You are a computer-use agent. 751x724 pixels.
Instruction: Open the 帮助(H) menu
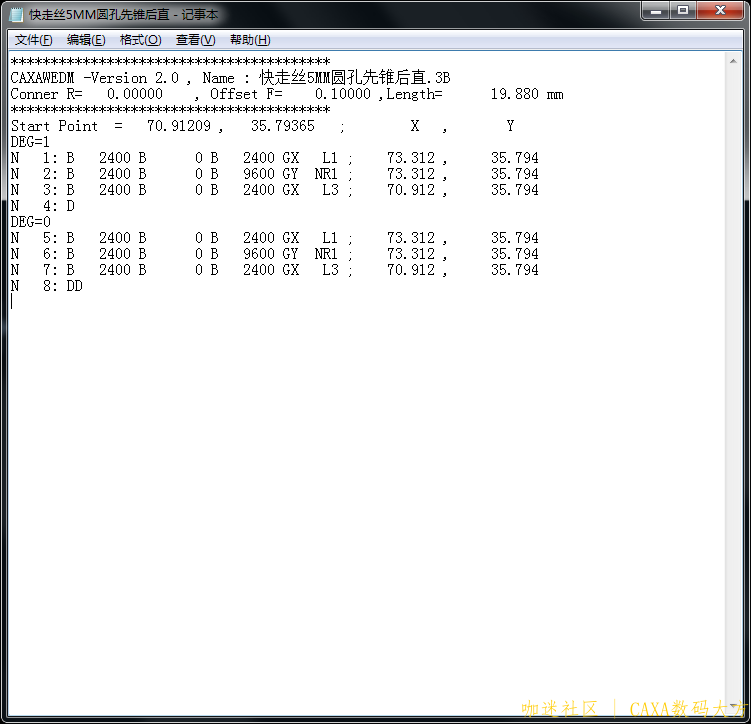[x=250, y=40]
